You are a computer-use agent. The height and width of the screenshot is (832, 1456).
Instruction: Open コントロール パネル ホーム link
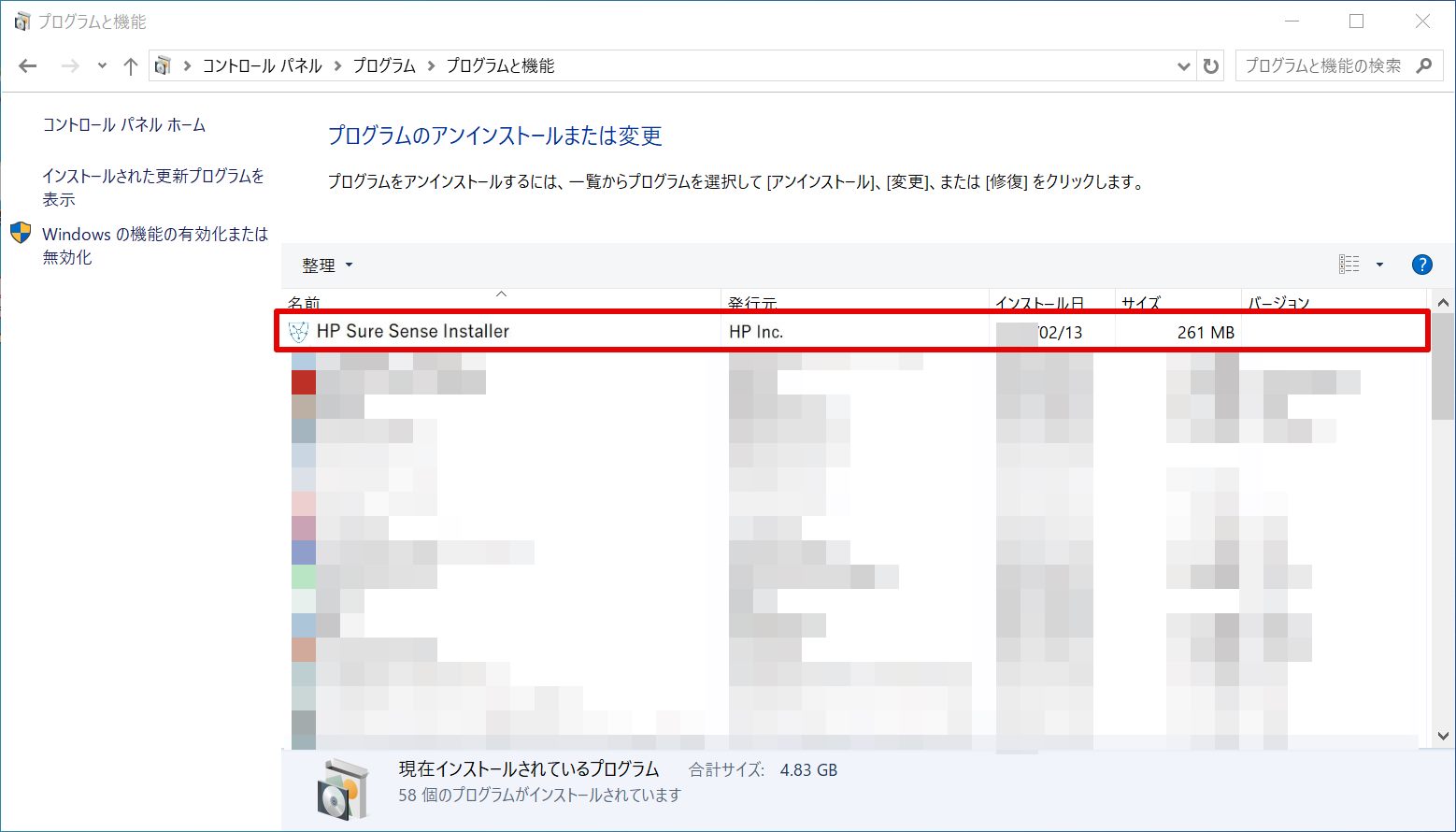pyautogui.click(x=123, y=124)
